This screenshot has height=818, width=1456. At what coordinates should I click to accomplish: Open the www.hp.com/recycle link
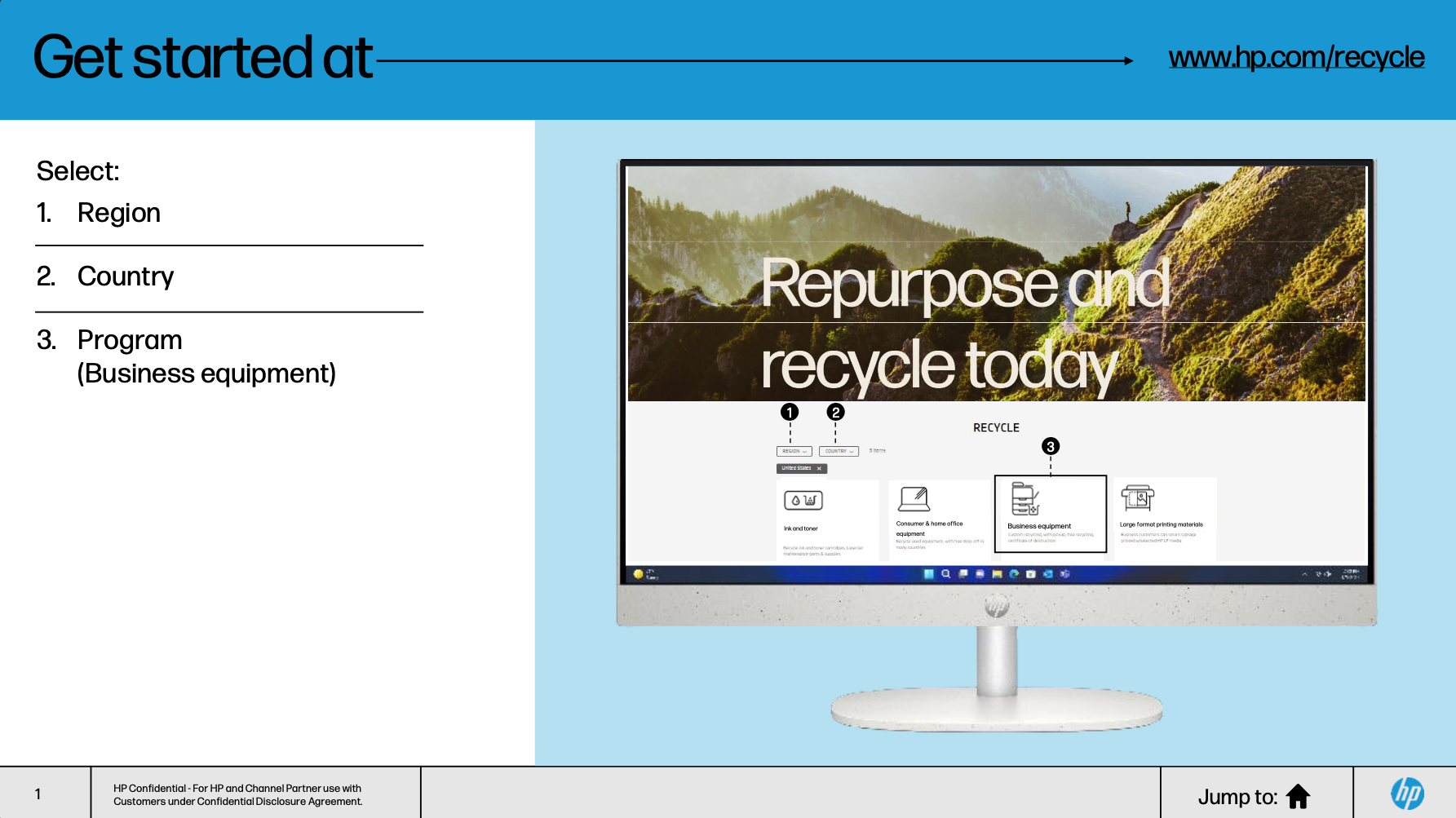[x=1296, y=57]
